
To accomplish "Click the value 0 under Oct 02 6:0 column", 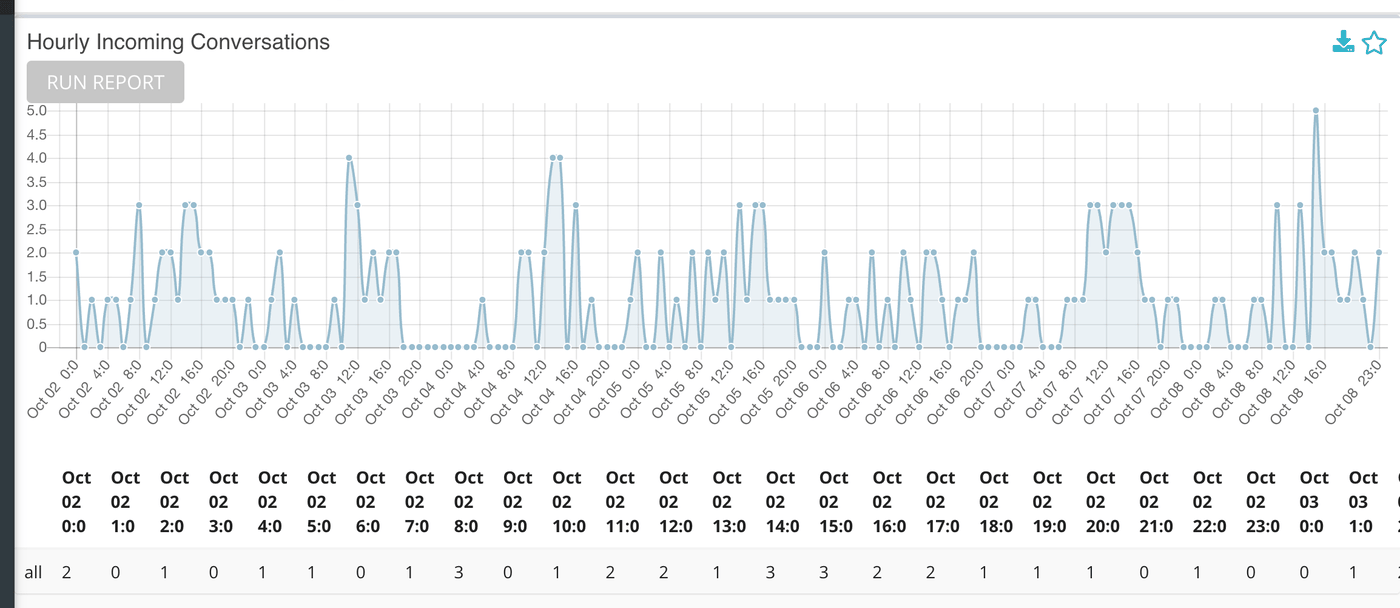I will tap(361, 572).
